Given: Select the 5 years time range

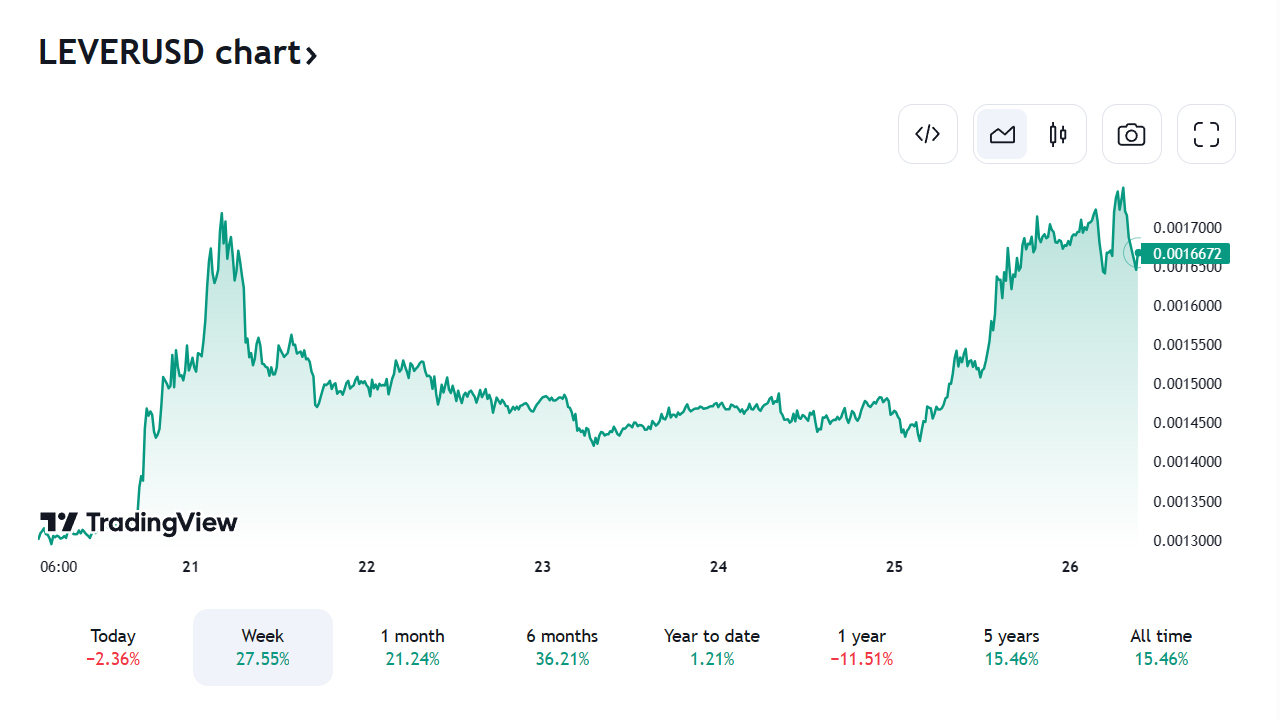Looking at the screenshot, I should coord(1011,647).
